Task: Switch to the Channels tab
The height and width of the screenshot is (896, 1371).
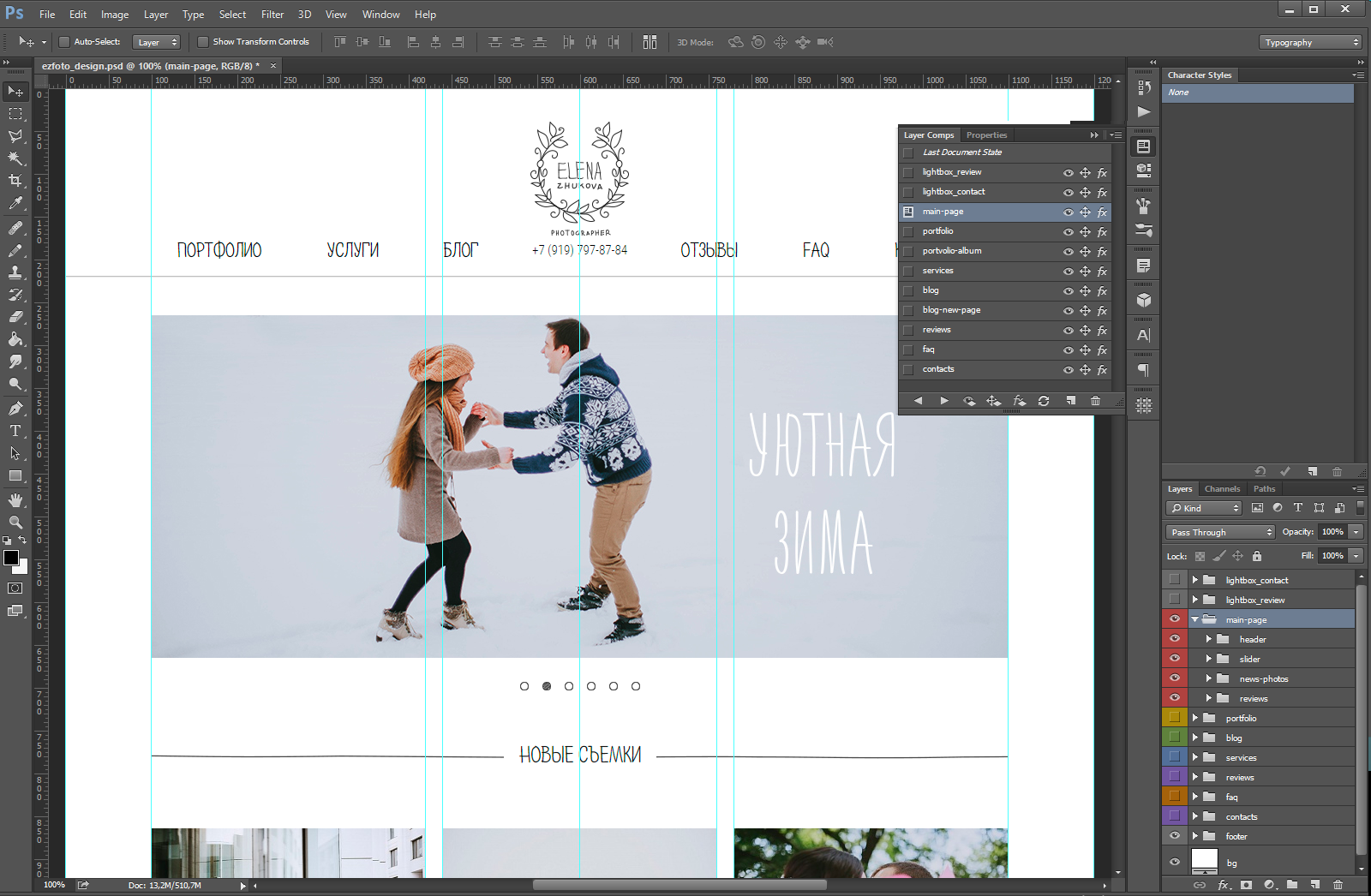Action: [1222, 489]
